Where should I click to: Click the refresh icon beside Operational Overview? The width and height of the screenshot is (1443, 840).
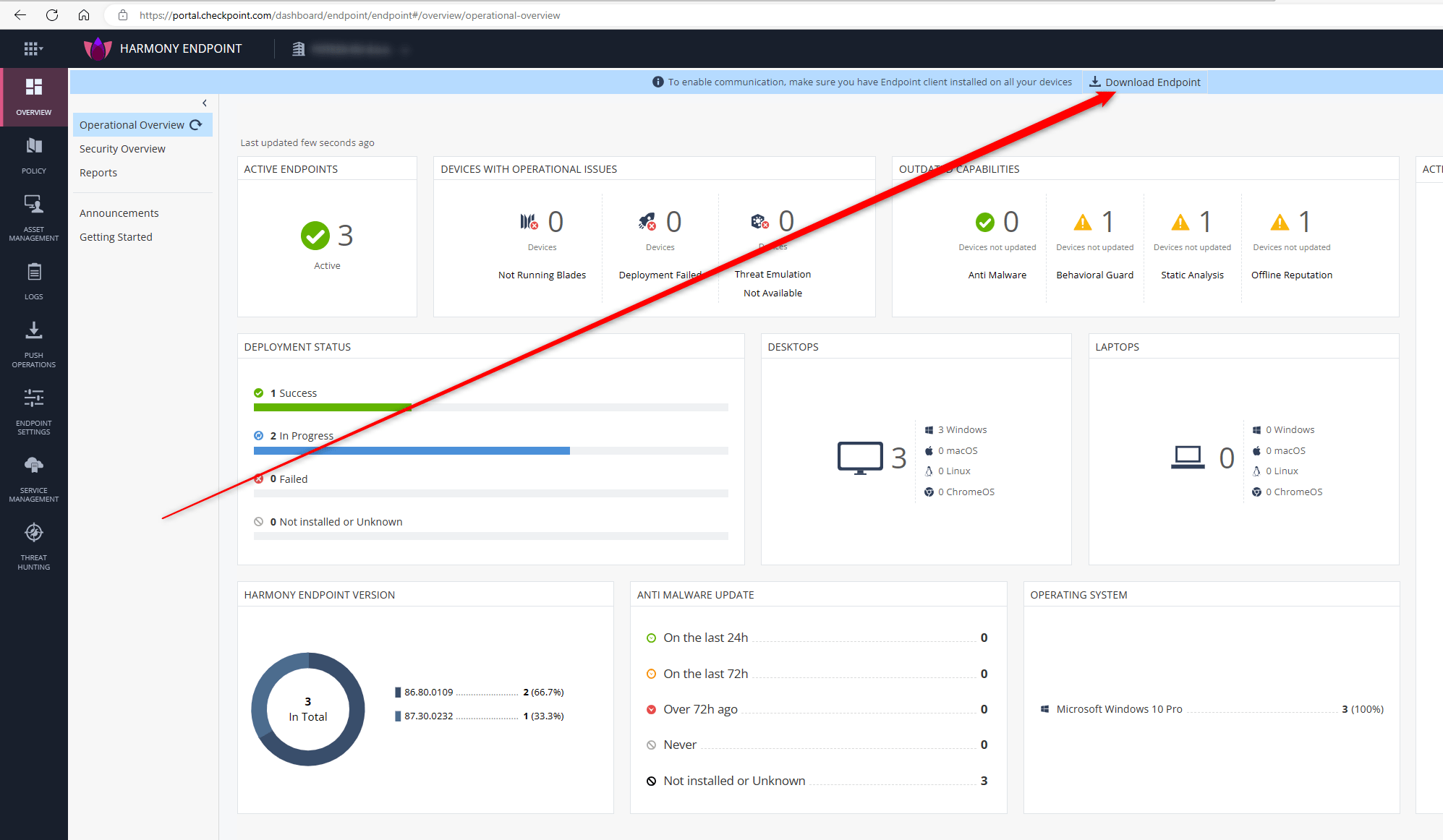click(x=196, y=125)
